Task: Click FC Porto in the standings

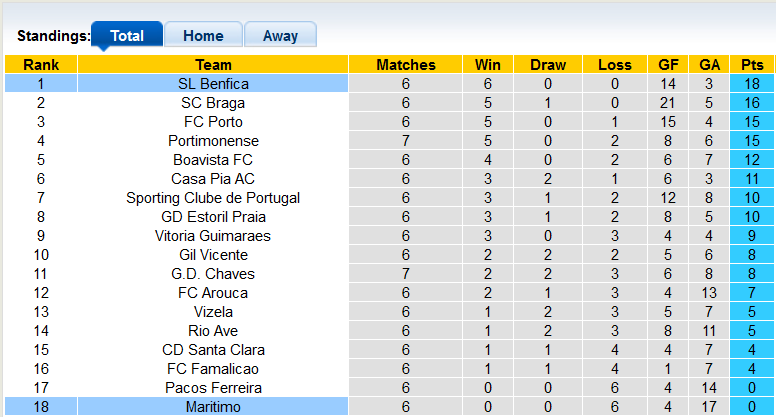Action: 213,122
